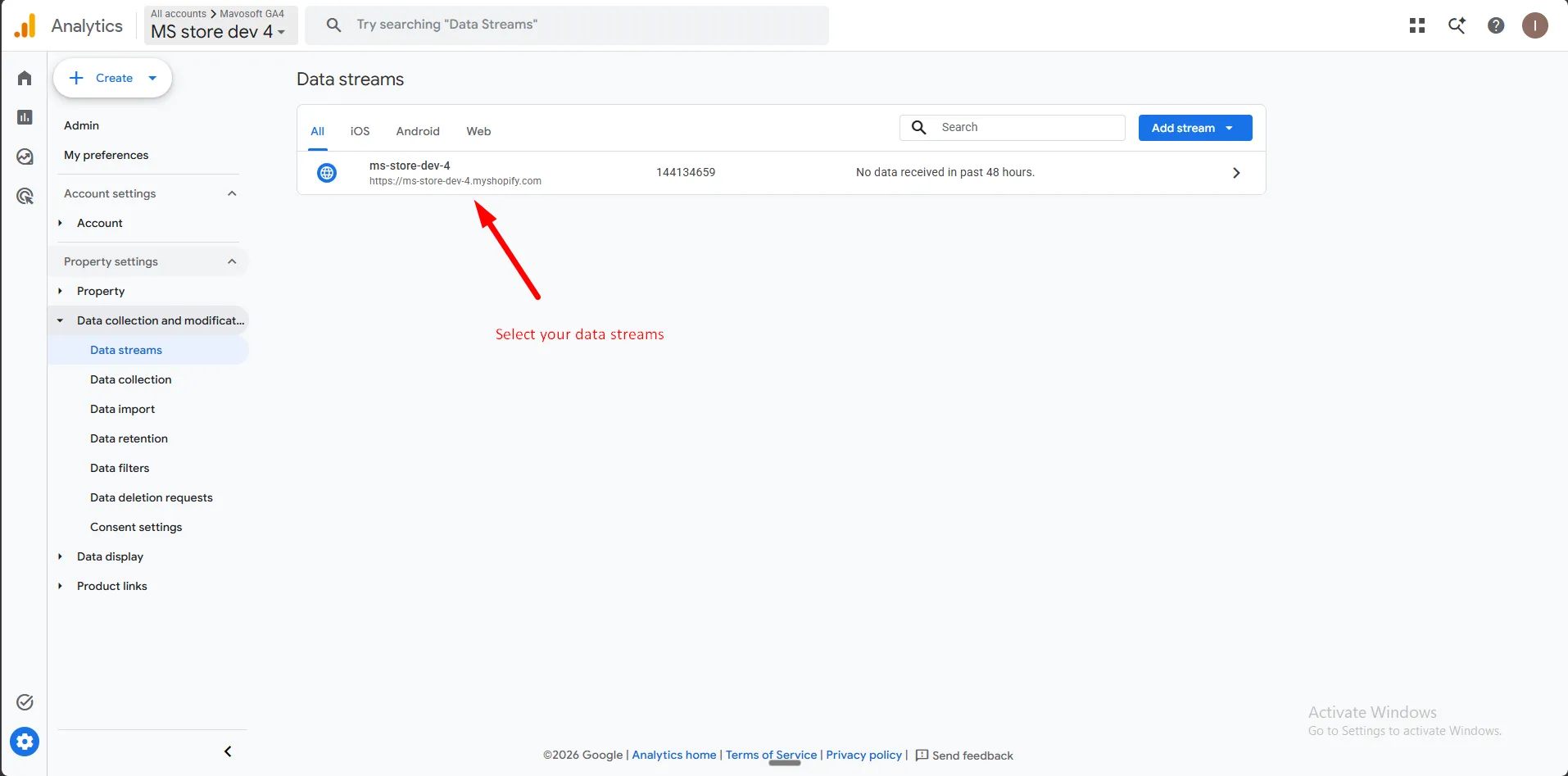Open the Privacy policy link
The height and width of the screenshot is (776, 1568).
click(x=863, y=755)
